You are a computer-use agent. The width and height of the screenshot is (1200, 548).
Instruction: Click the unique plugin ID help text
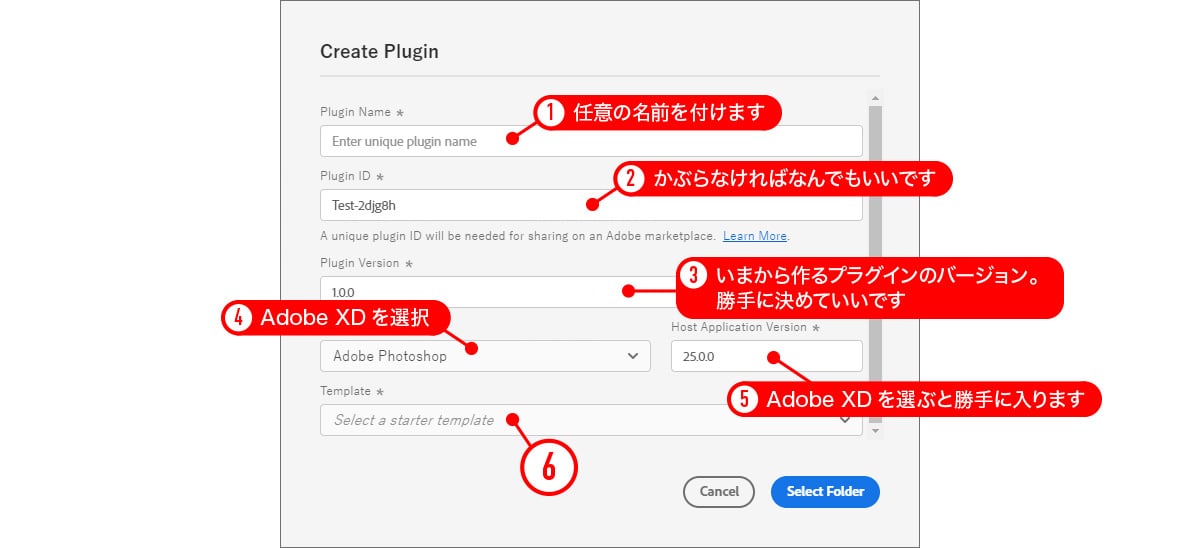point(517,236)
